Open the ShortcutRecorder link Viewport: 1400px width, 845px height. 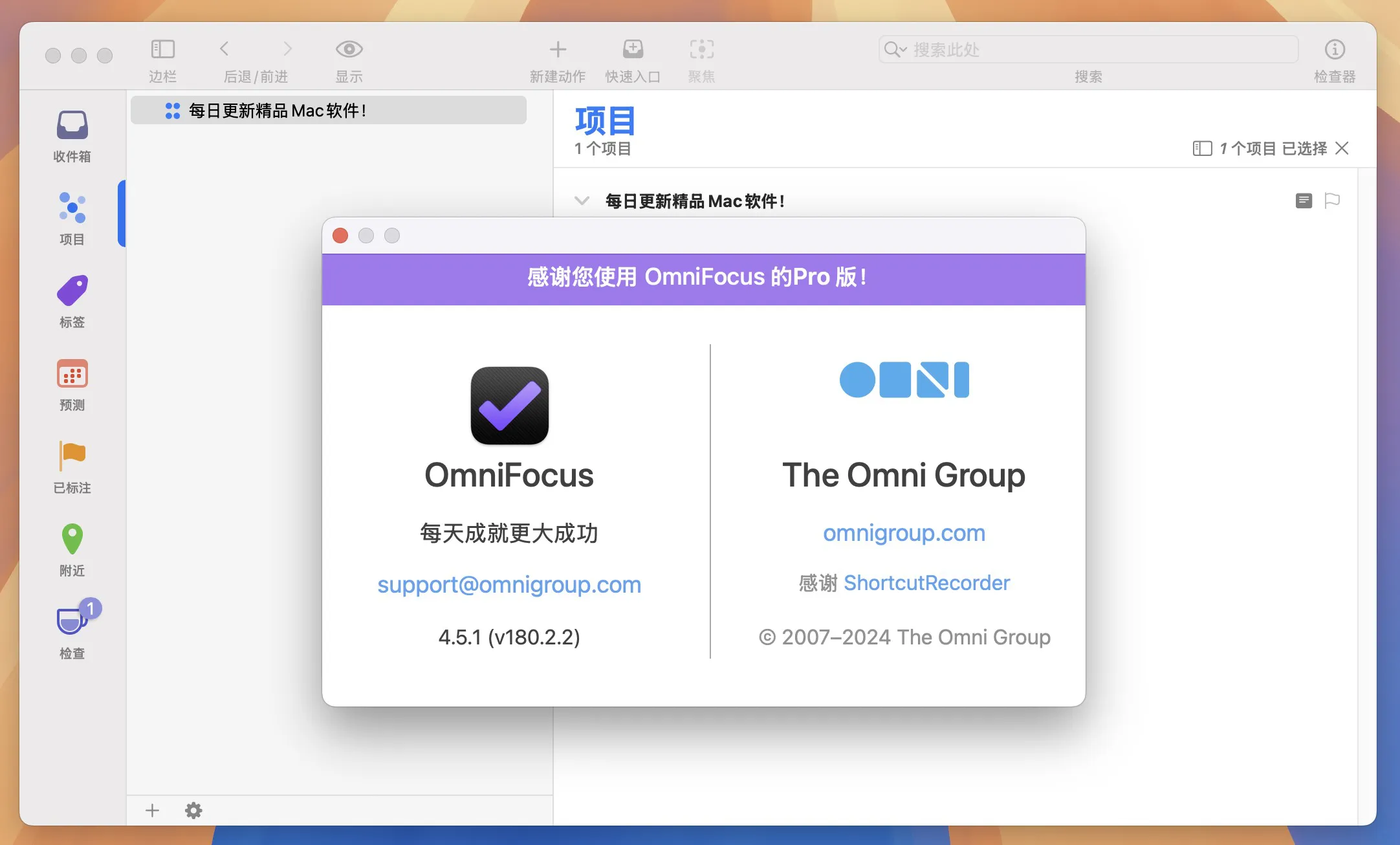click(x=926, y=583)
